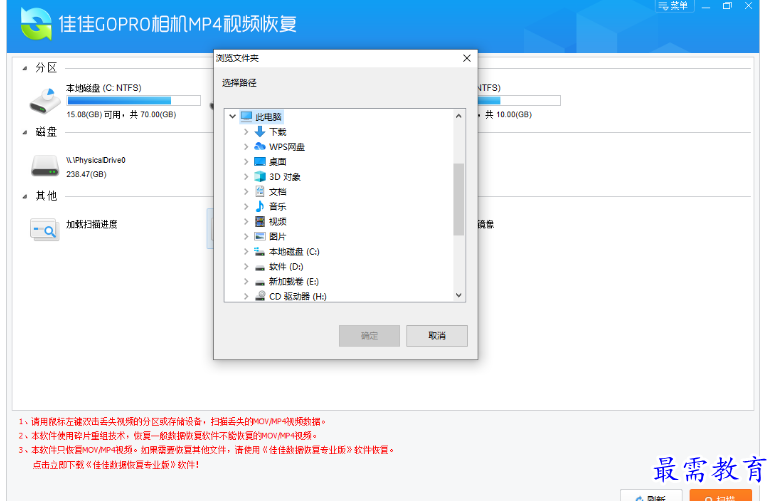Viewport: 775px width, 501px height.
Task: Click the 10.00(GB) partition usage bar
Action: click(x=518, y=101)
